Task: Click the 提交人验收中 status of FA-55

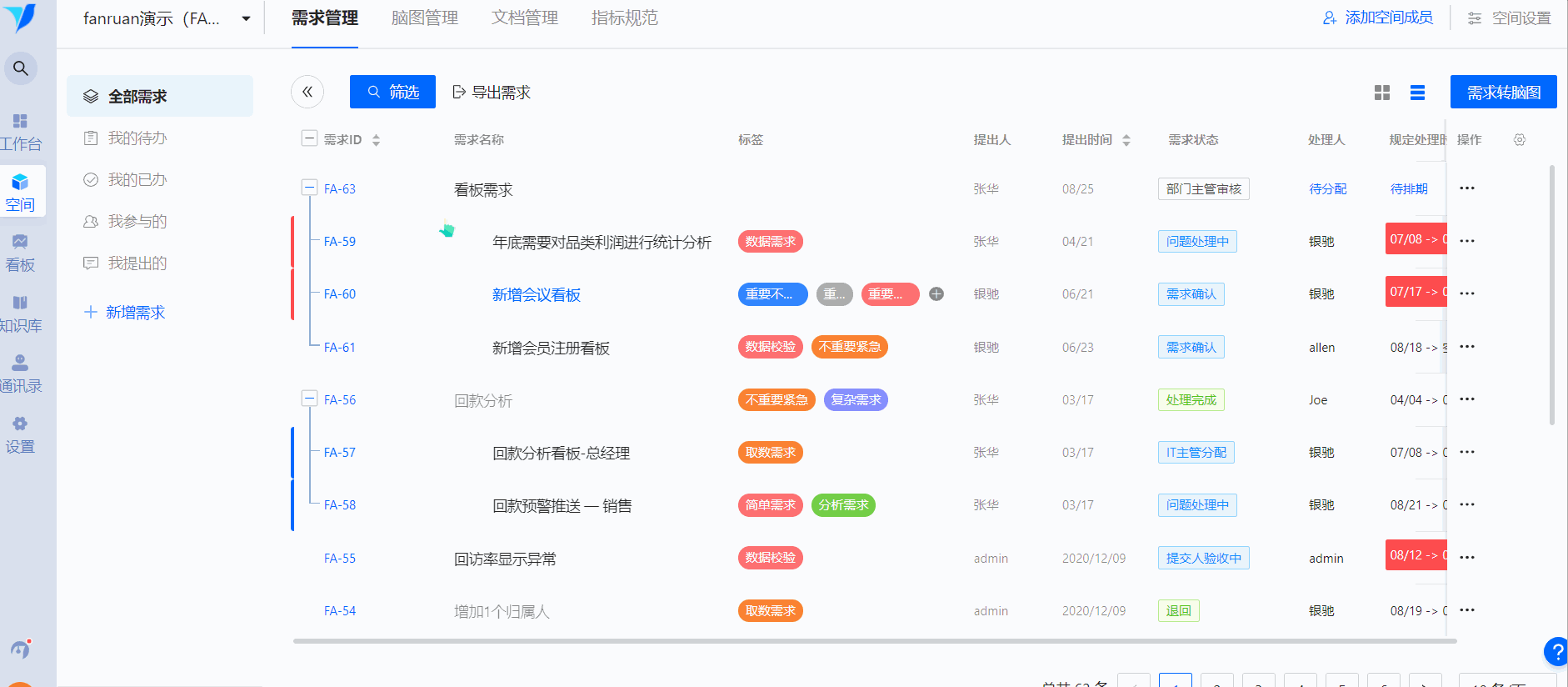Action: (1204, 559)
